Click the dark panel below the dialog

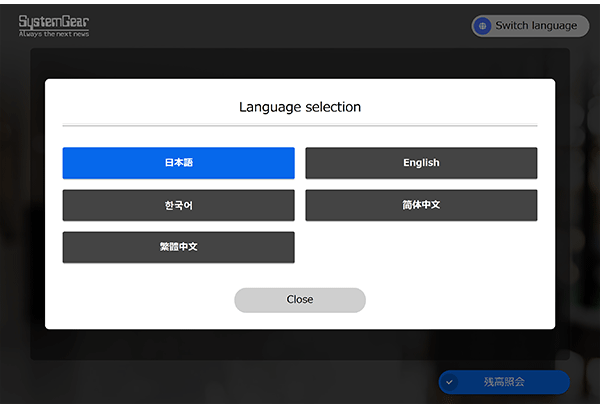pyautogui.click(x=300, y=344)
